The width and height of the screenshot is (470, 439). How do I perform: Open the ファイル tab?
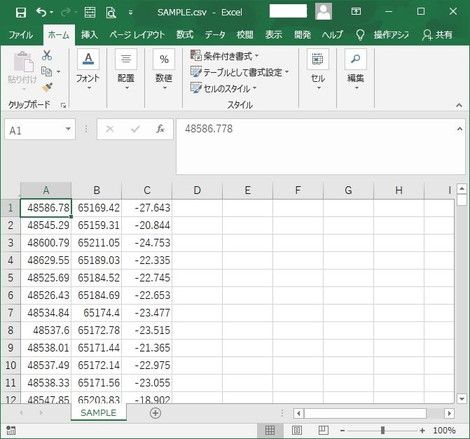21,35
